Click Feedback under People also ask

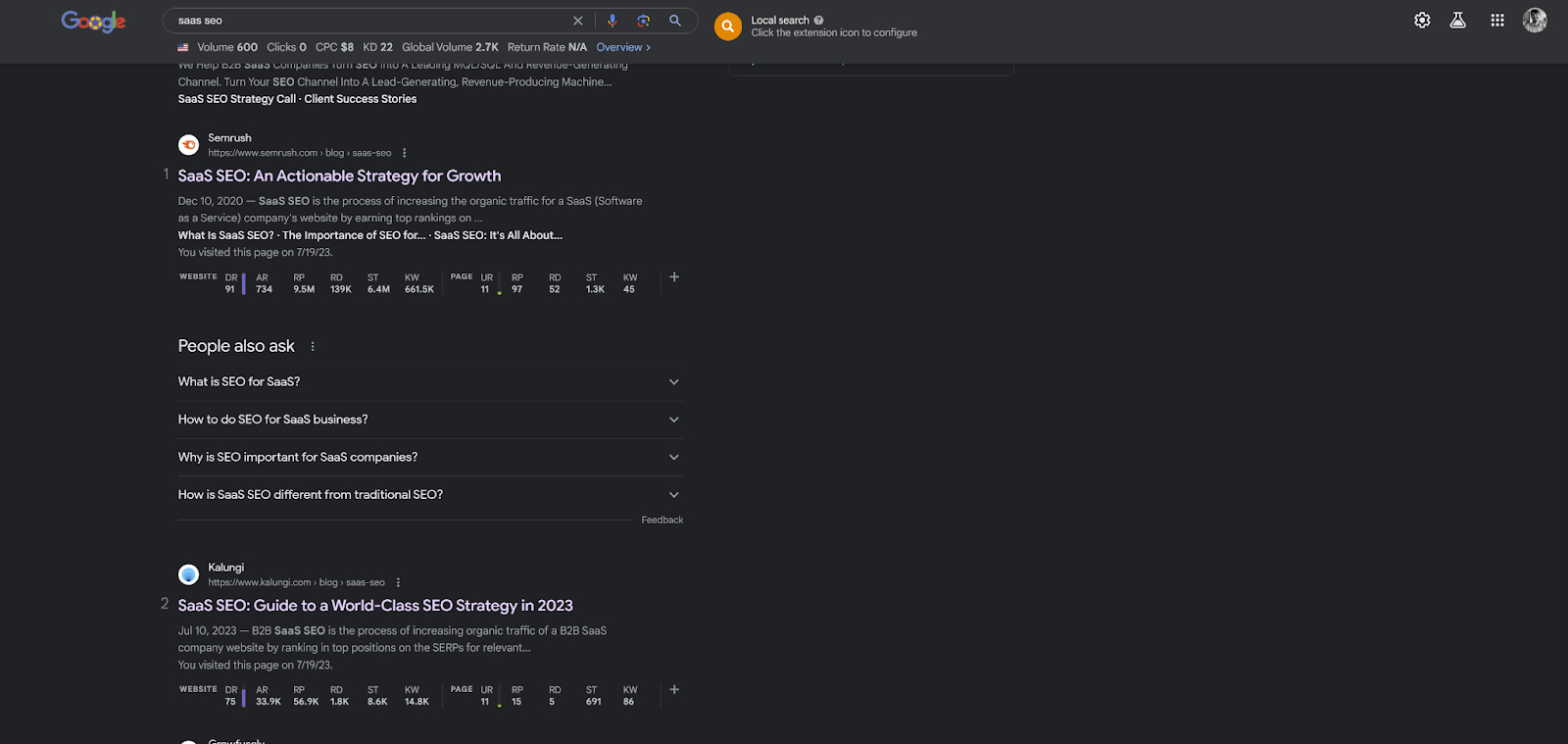tap(662, 521)
